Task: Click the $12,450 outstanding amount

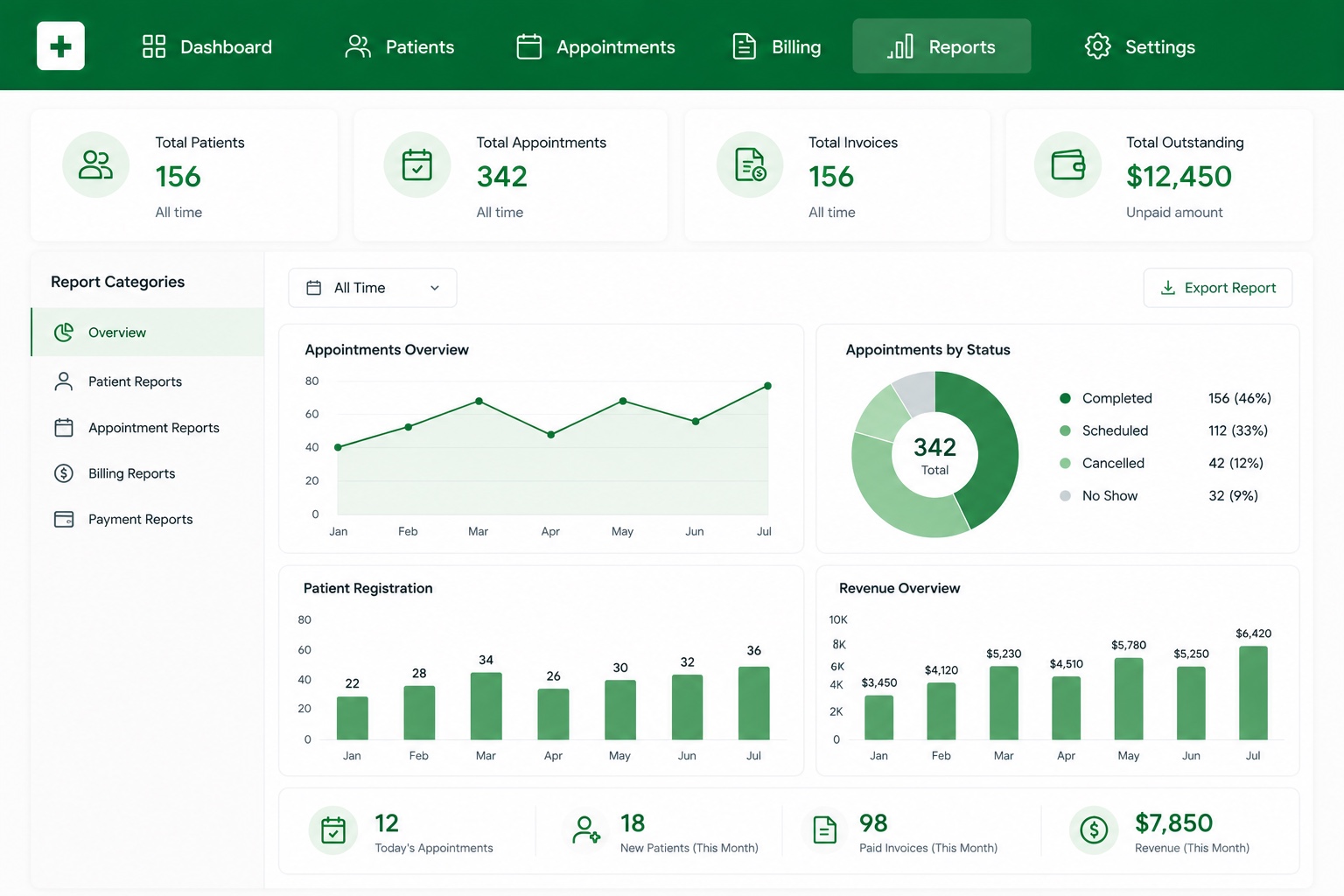Action: click(x=1179, y=177)
